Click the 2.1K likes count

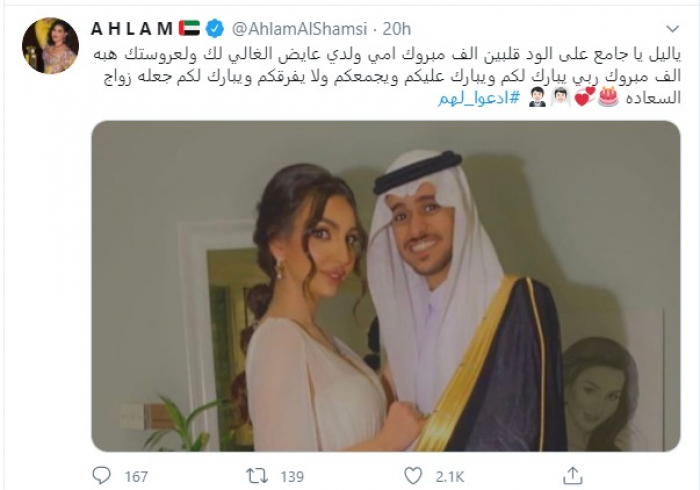tap(450, 477)
